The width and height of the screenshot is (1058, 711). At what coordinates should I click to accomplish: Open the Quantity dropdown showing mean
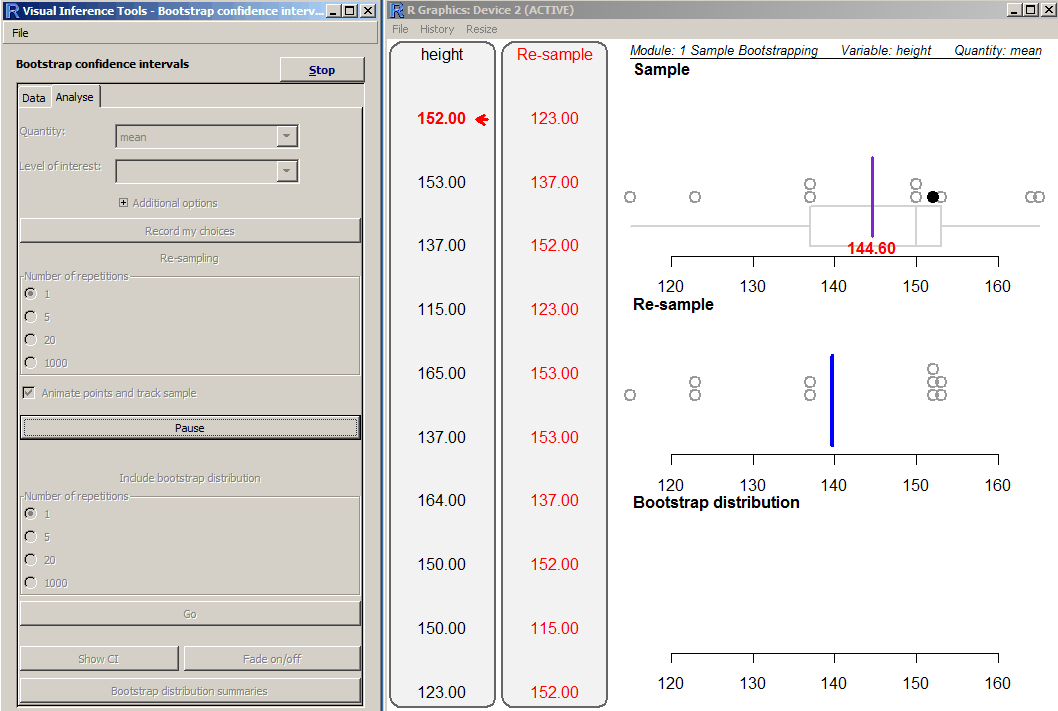tap(287, 137)
